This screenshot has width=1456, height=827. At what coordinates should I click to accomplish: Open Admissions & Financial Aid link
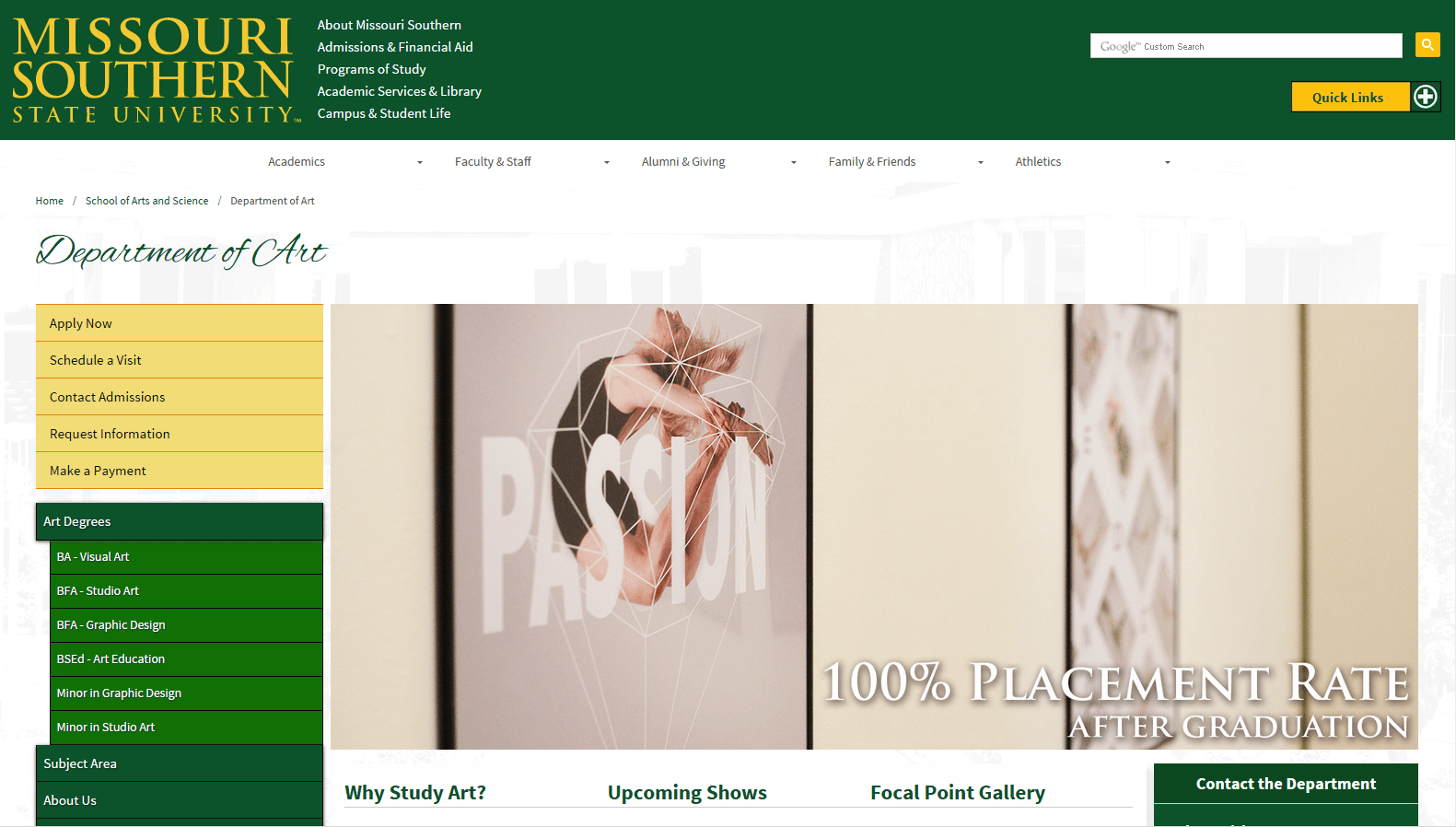click(x=395, y=47)
